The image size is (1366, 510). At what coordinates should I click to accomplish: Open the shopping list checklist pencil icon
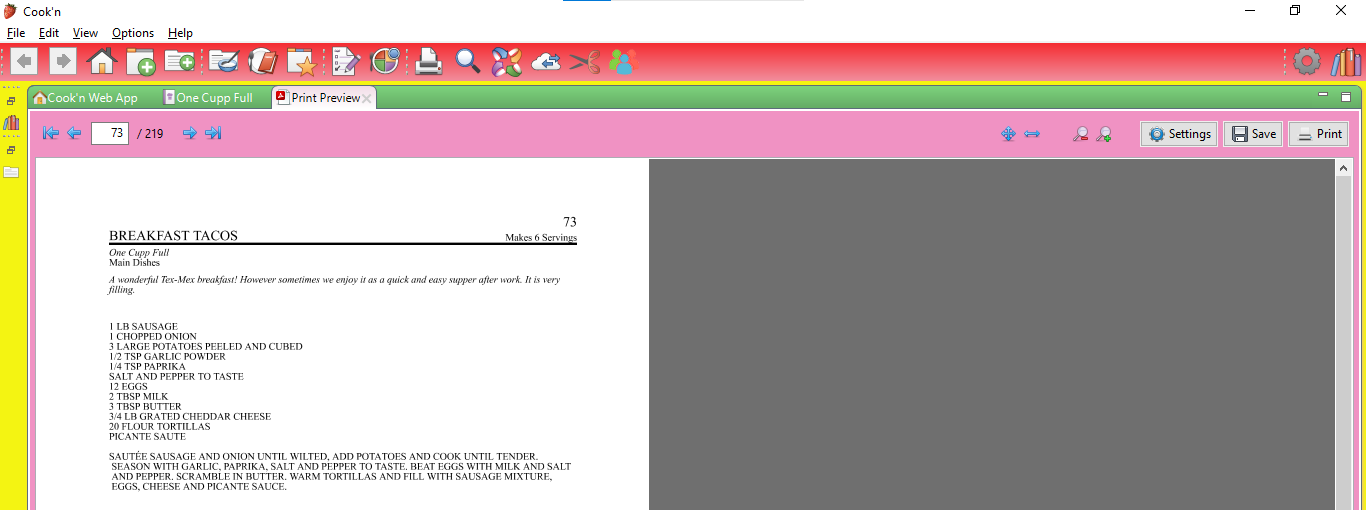[347, 62]
